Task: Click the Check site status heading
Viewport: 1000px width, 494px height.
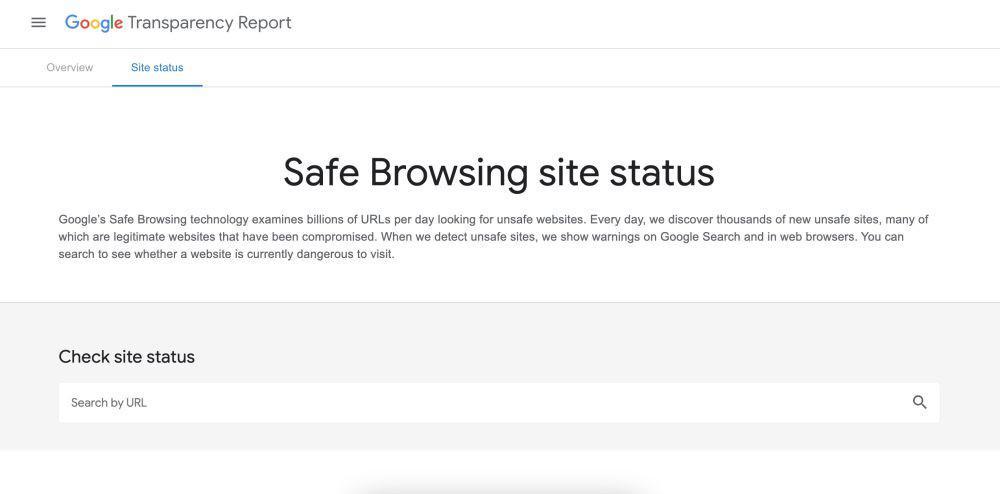Action: [x=127, y=356]
